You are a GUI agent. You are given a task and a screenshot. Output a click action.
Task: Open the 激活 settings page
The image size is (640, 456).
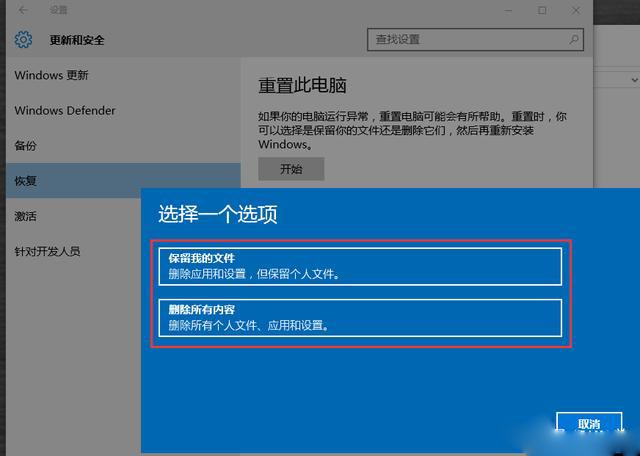26,216
